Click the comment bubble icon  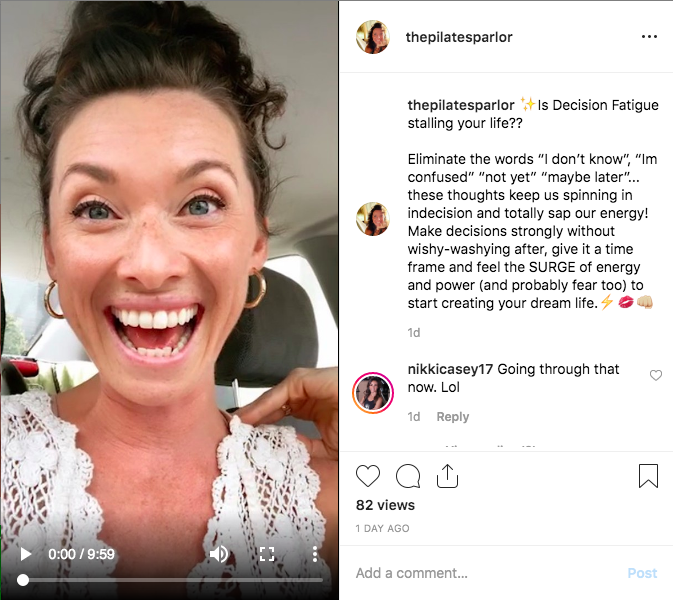coord(408,476)
